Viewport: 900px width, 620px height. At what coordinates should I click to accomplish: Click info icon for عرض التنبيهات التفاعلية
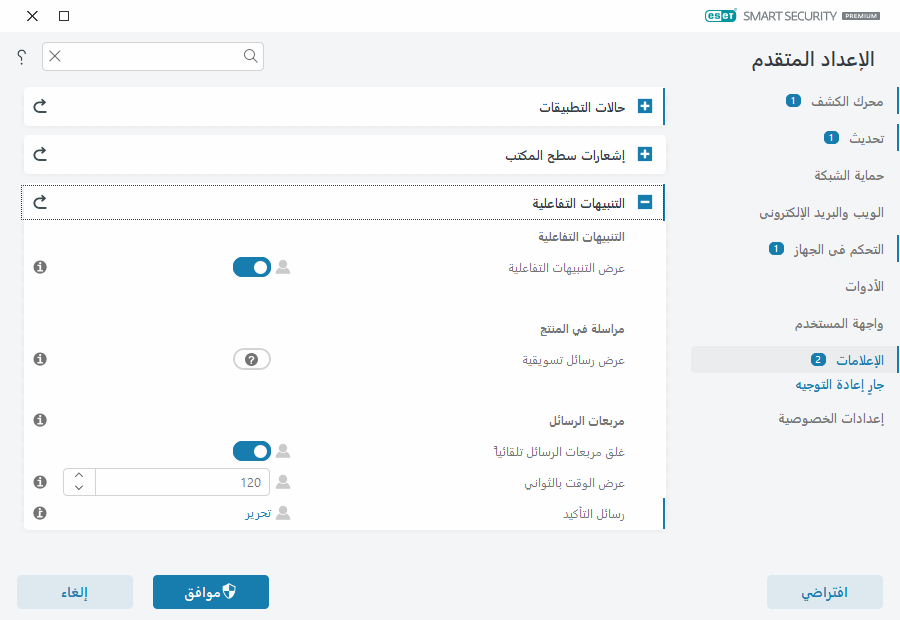coord(40,267)
